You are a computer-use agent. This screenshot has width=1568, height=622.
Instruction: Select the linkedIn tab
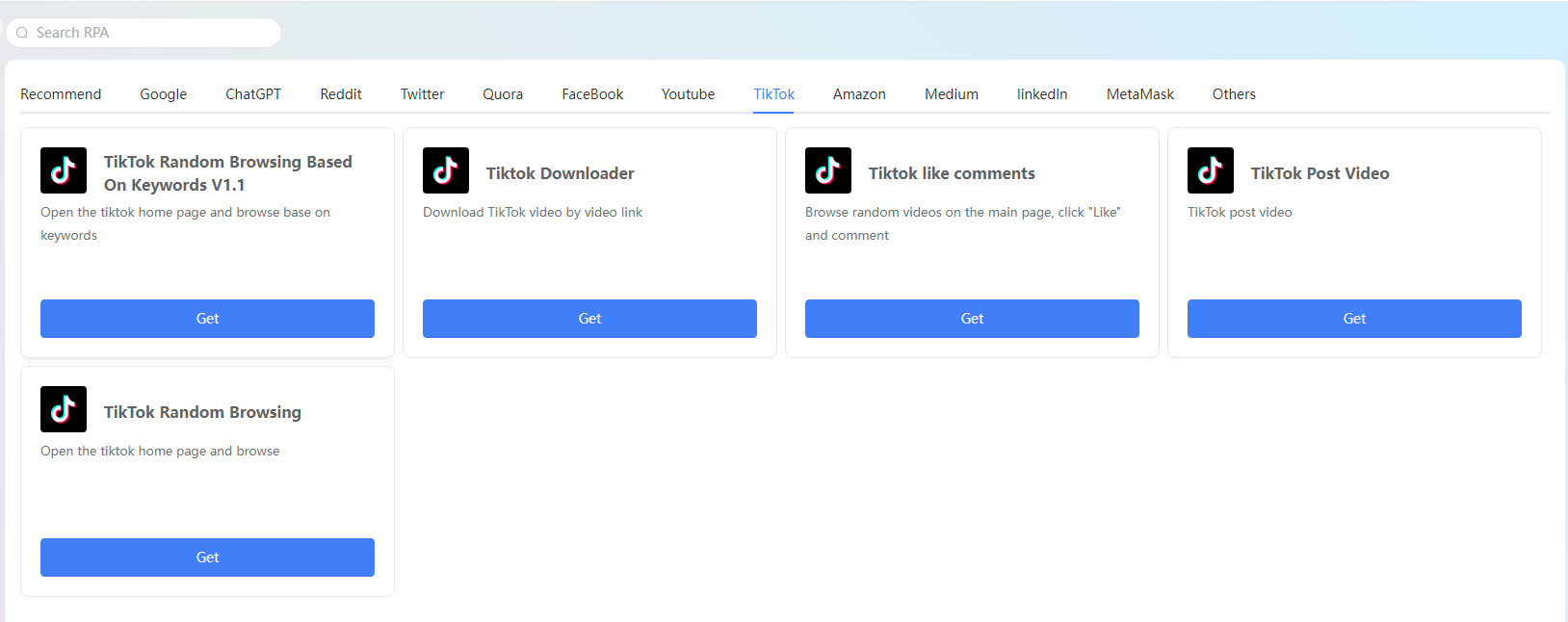point(1042,94)
